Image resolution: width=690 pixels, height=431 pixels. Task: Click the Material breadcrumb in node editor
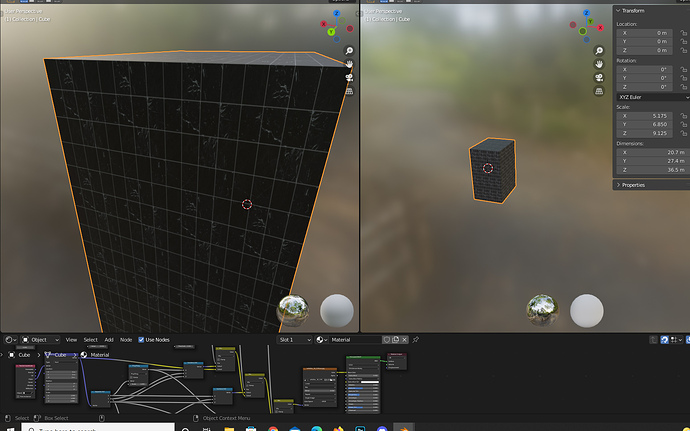coord(99,355)
